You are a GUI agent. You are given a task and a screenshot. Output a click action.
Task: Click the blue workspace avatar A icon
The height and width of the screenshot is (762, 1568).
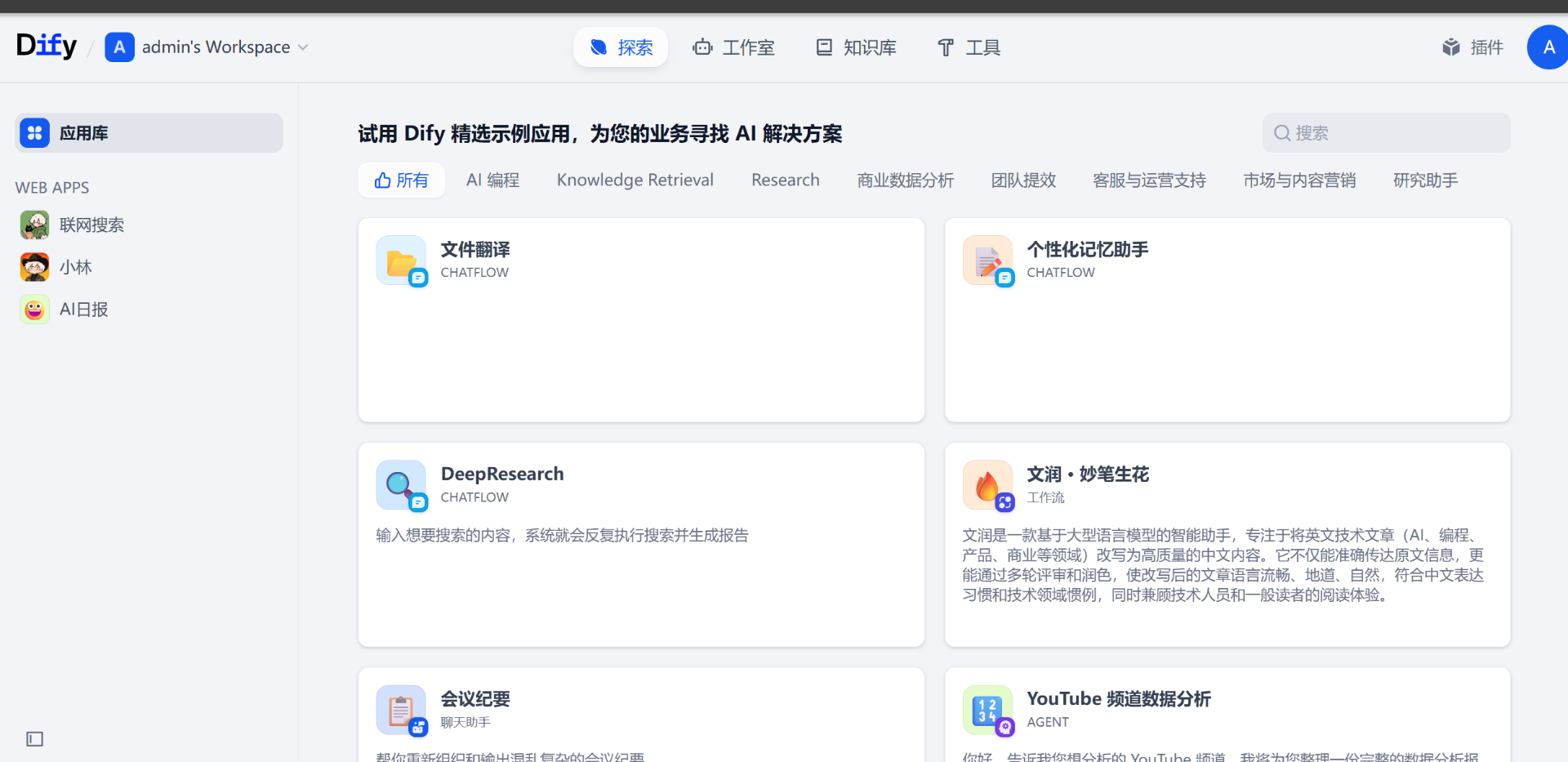119,47
